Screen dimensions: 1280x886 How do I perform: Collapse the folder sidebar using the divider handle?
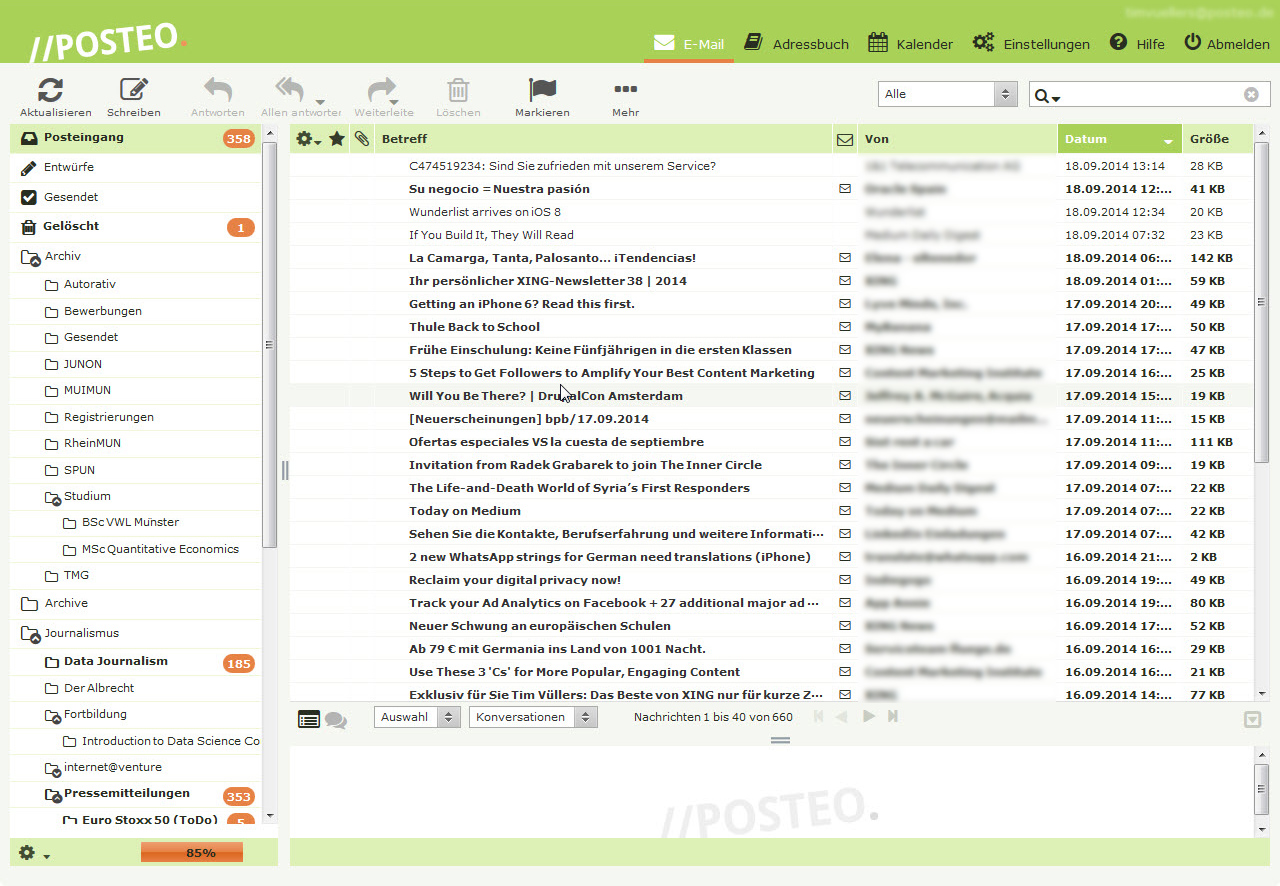pyautogui.click(x=284, y=469)
